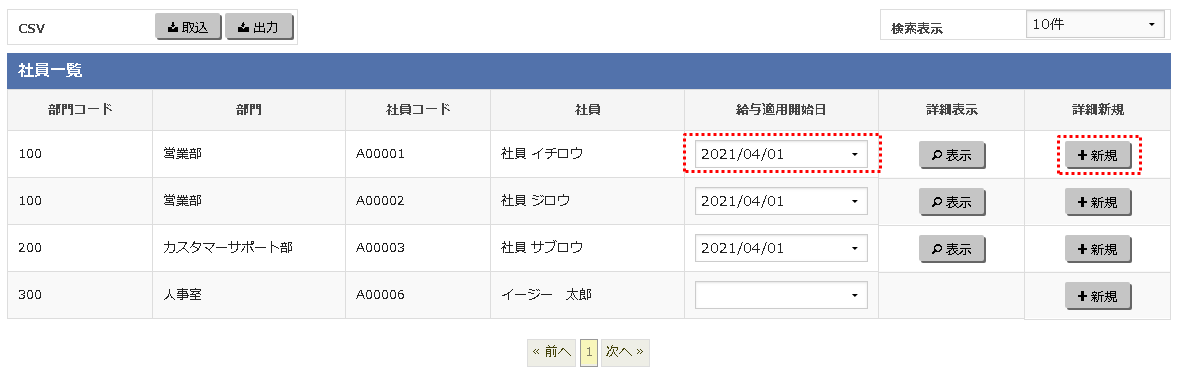Open 給与適用開始日 dropdown for 社員 イチロウ

[x=781, y=155]
